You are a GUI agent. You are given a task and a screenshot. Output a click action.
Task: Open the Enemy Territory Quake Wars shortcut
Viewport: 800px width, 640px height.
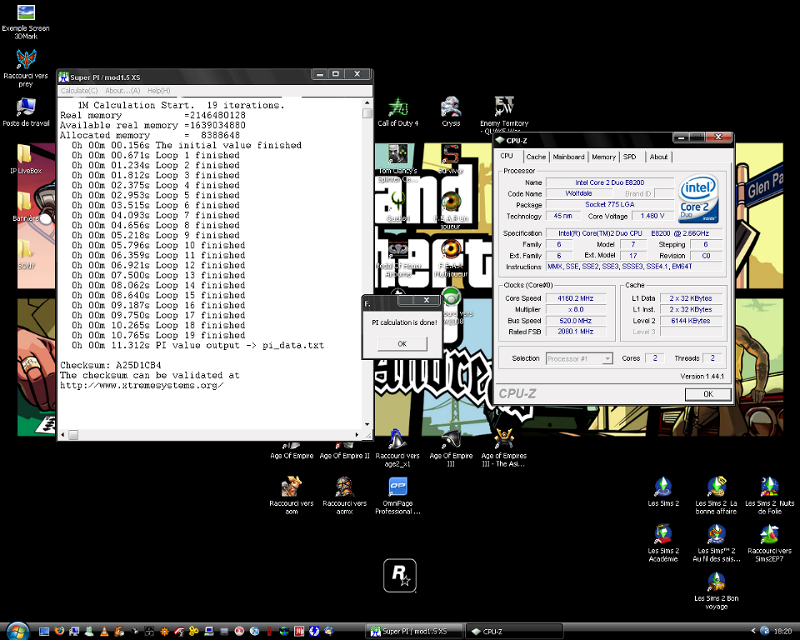click(504, 114)
